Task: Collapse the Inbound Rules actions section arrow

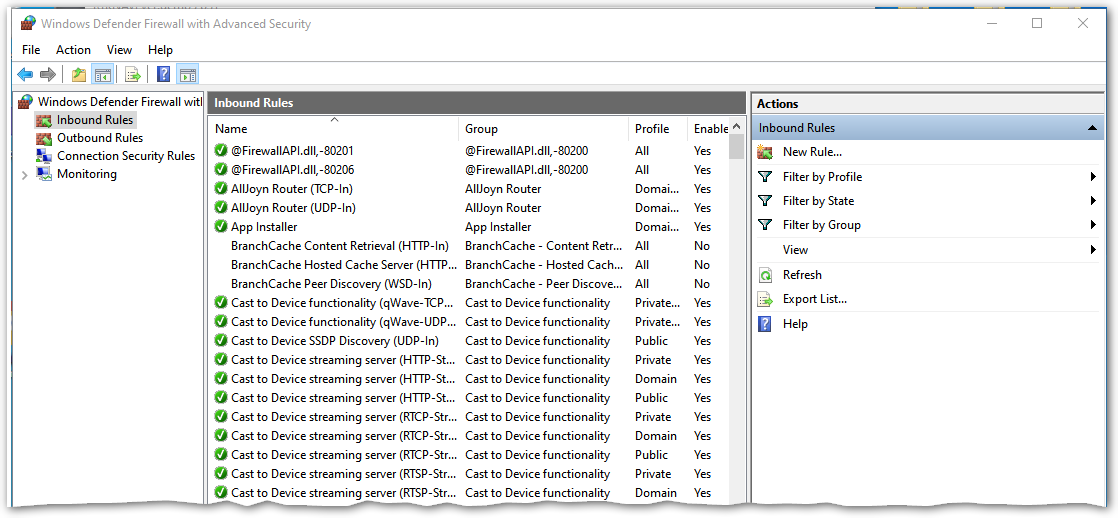Action: pos(1092,128)
